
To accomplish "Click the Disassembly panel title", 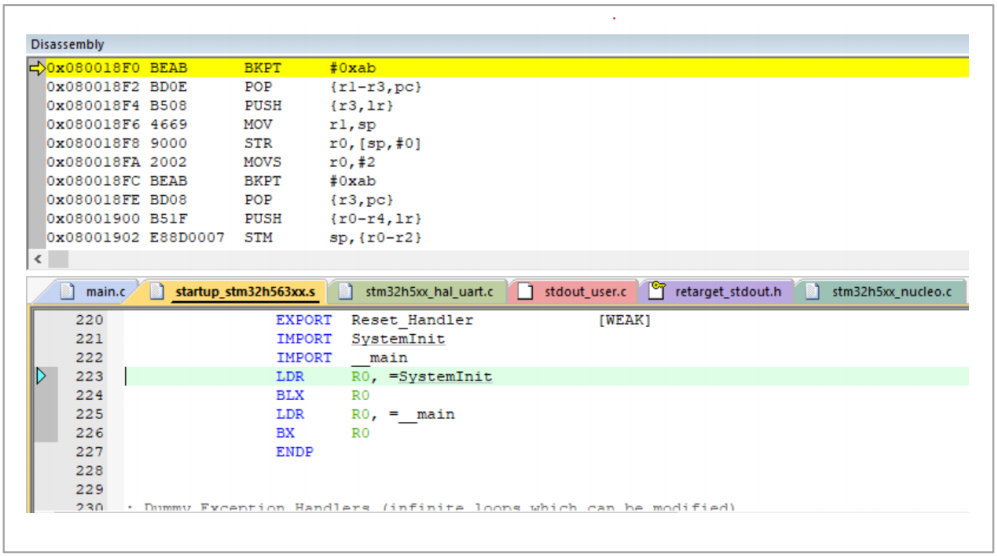I will (x=67, y=45).
